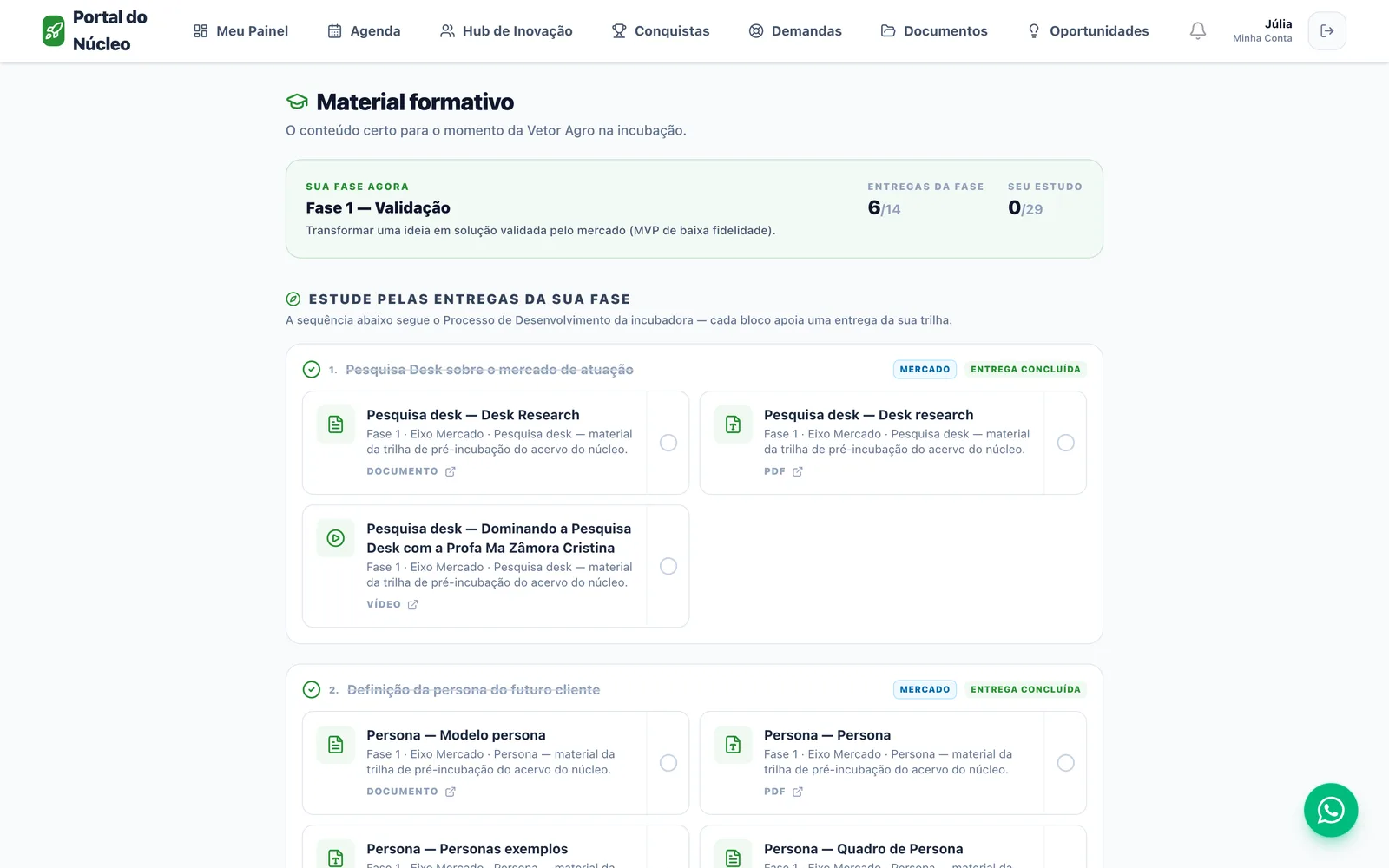Click PDF file icon of Persona — Persona card
The image size is (1389, 868).
(734, 745)
